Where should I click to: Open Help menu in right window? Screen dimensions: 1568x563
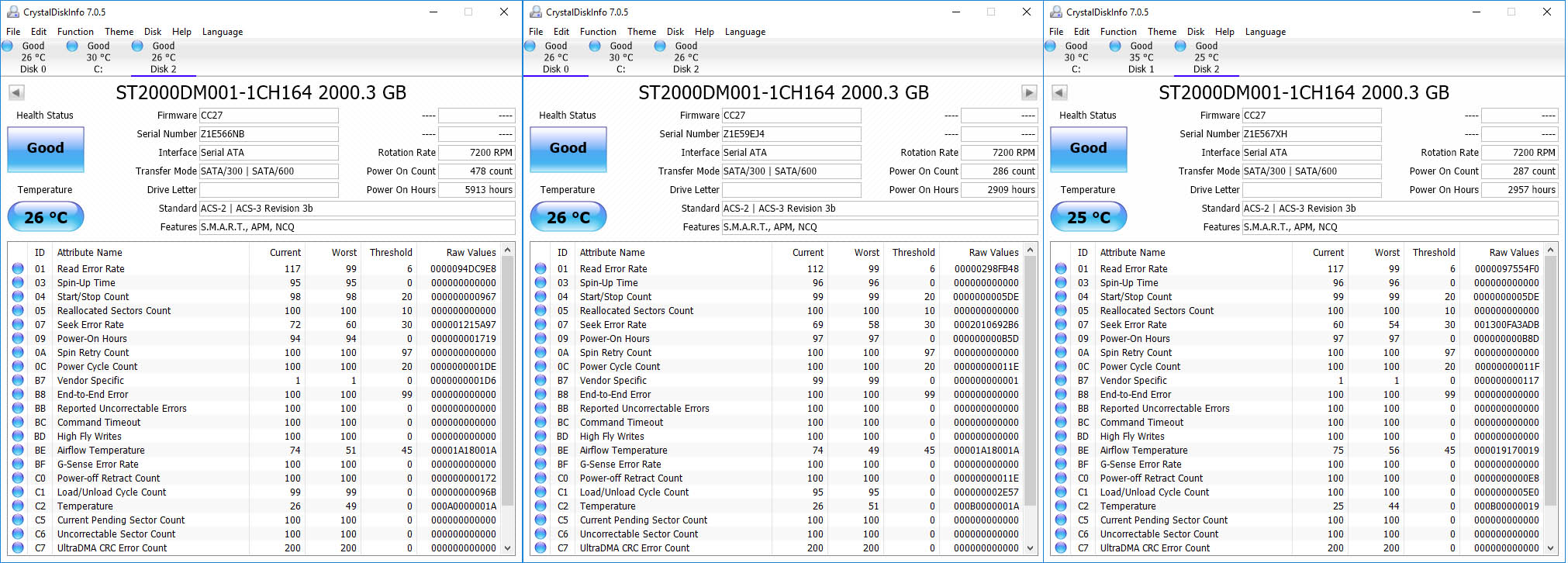(1224, 32)
